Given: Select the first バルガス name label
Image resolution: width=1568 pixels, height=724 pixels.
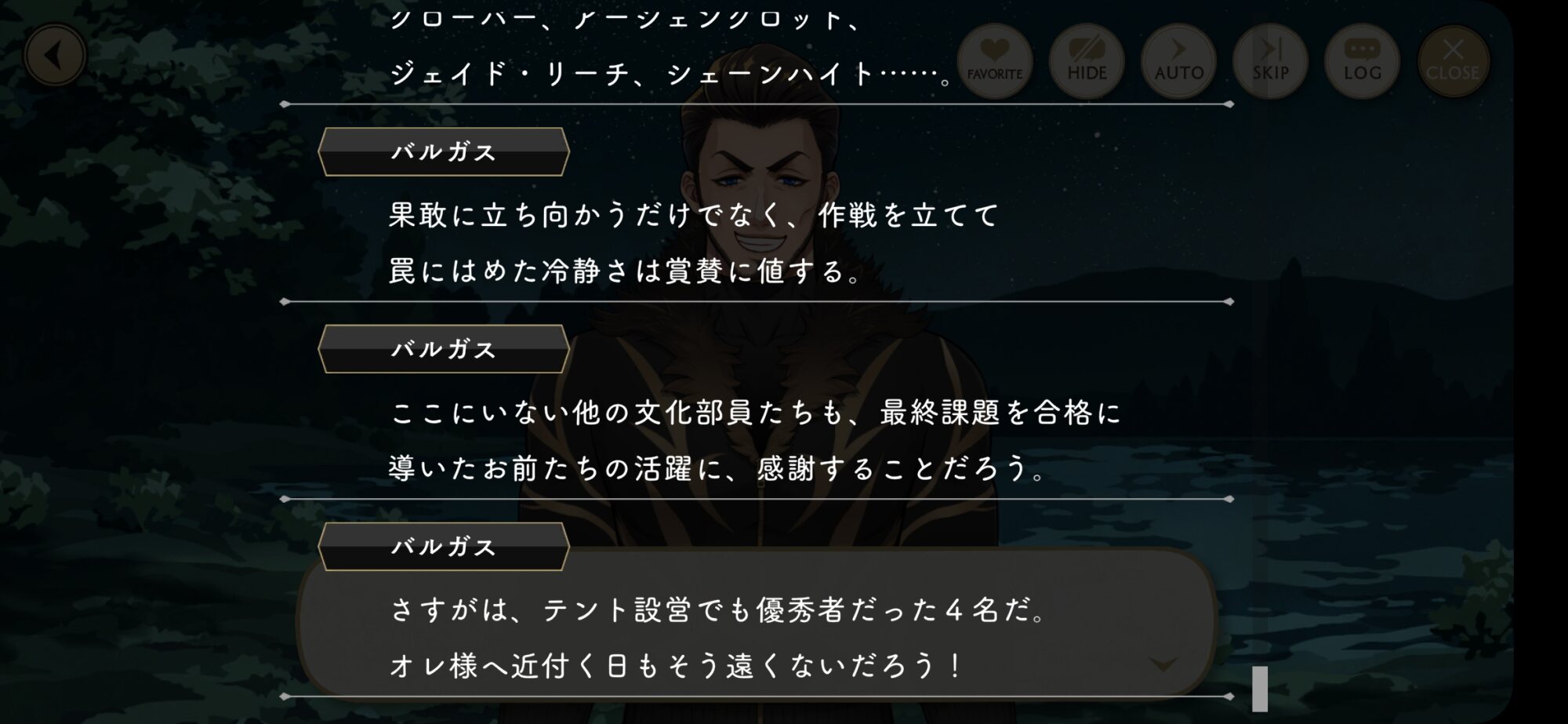Looking at the screenshot, I should (x=444, y=151).
